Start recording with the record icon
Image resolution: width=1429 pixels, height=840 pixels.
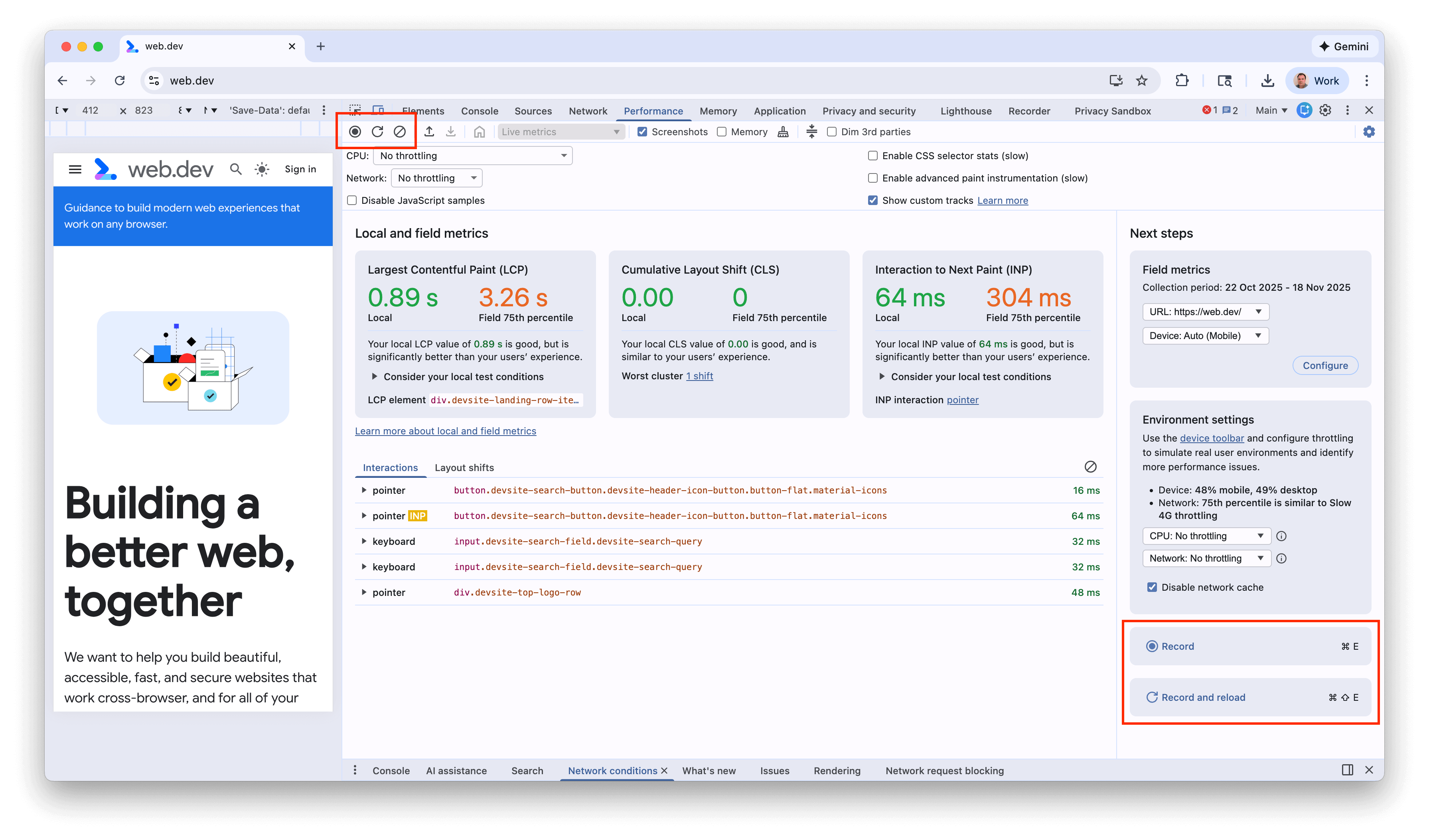(x=355, y=132)
